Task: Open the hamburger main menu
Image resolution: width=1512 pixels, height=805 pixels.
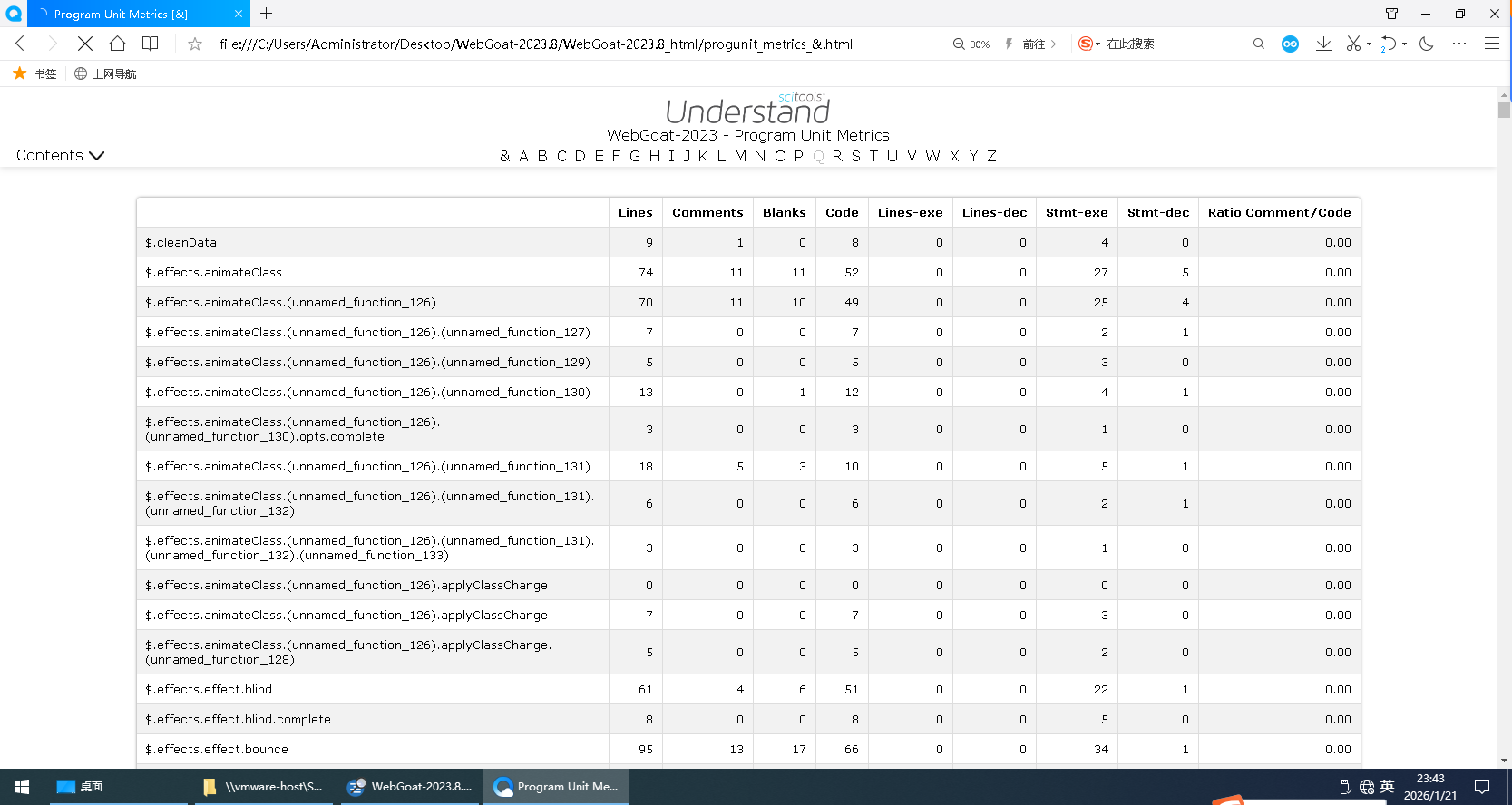Action: pyautogui.click(x=1491, y=44)
